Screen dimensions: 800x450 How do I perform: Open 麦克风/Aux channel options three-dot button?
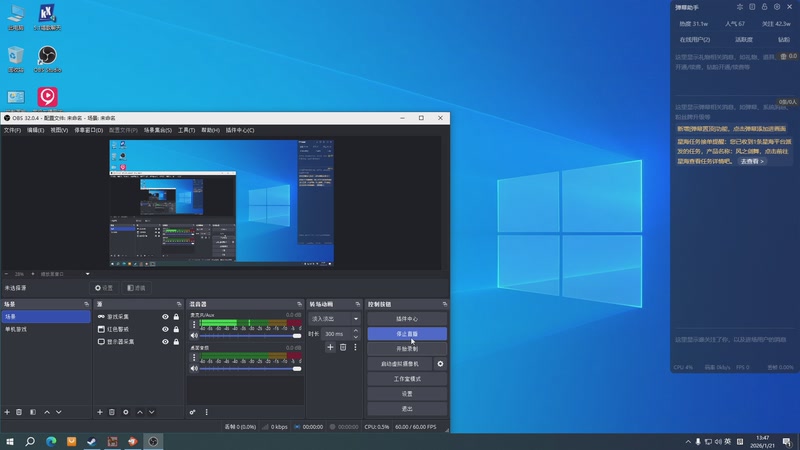pos(194,324)
